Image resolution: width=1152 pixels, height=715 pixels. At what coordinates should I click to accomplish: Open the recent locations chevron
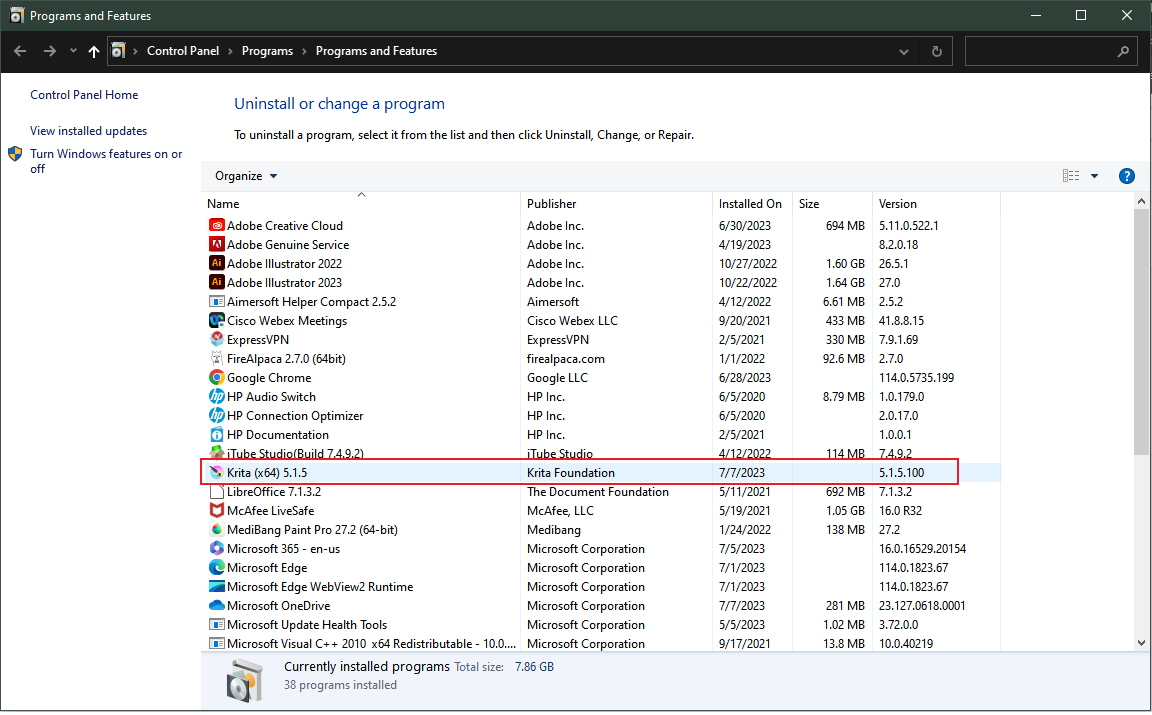tap(73, 51)
